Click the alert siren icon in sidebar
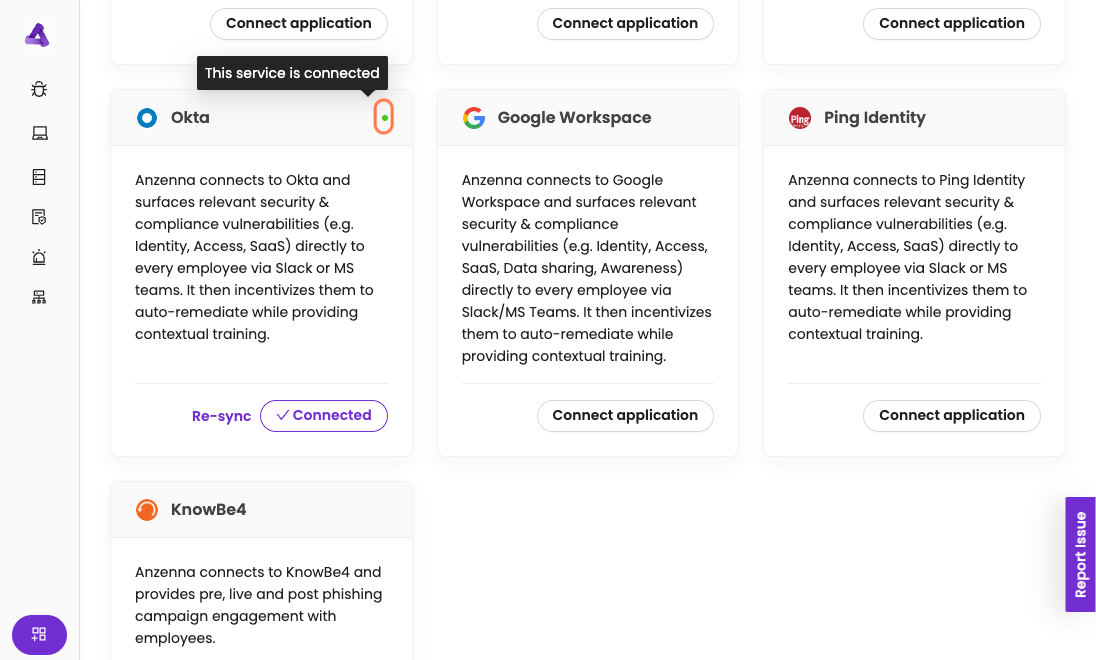Image resolution: width=1096 pixels, height=660 pixels. pyautogui.click(x=39, y=257)
